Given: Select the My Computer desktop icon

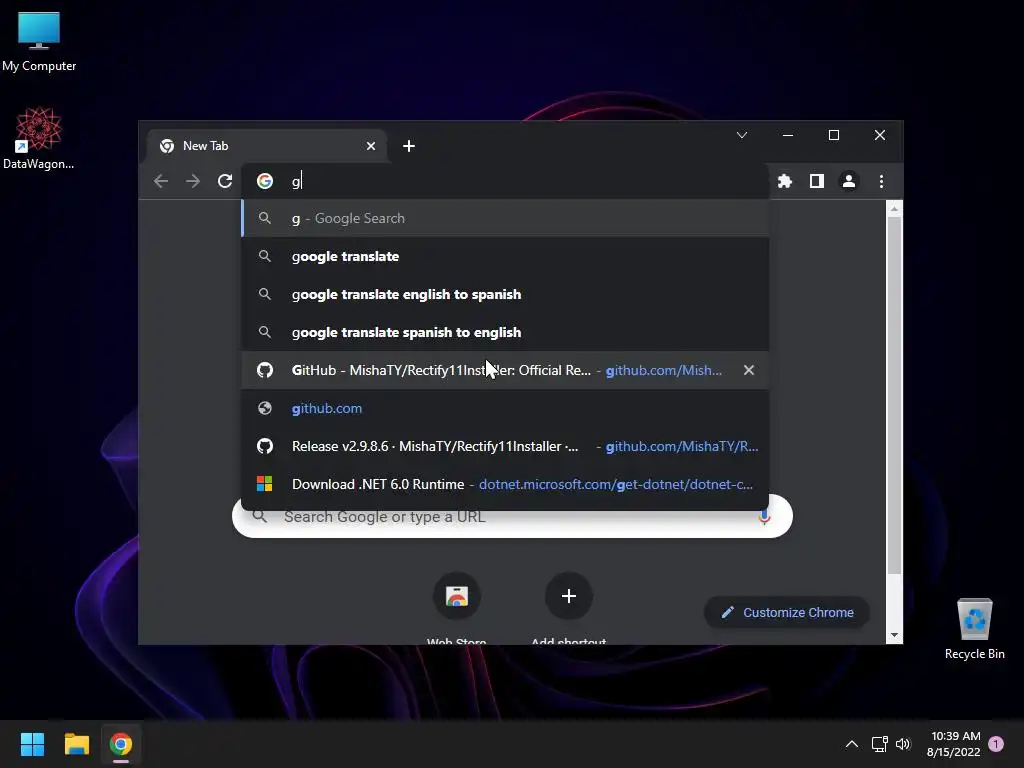Looking at the screenshot, I should click(39, 42).
